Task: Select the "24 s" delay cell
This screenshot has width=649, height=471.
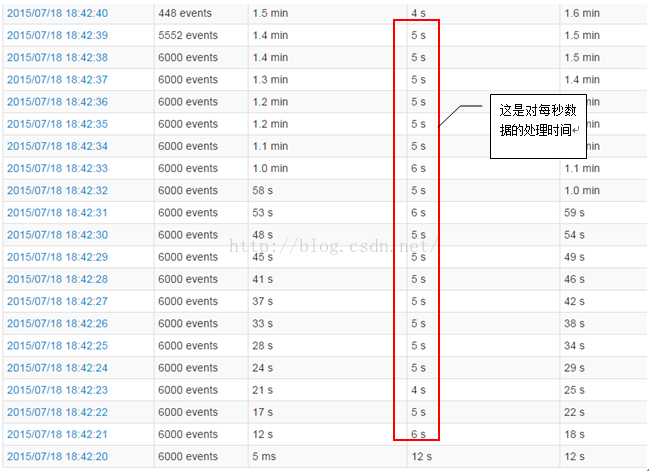Action: point(263,368)
